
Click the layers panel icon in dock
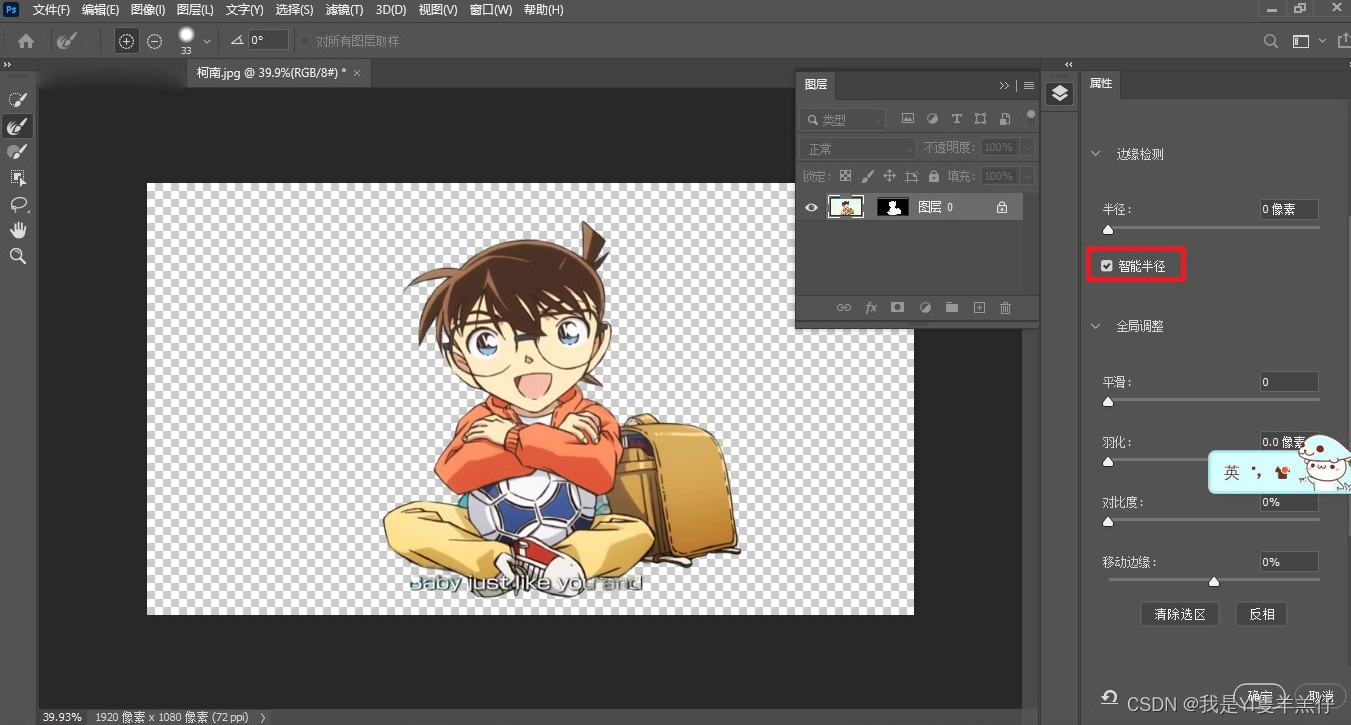click(1060, 94)
